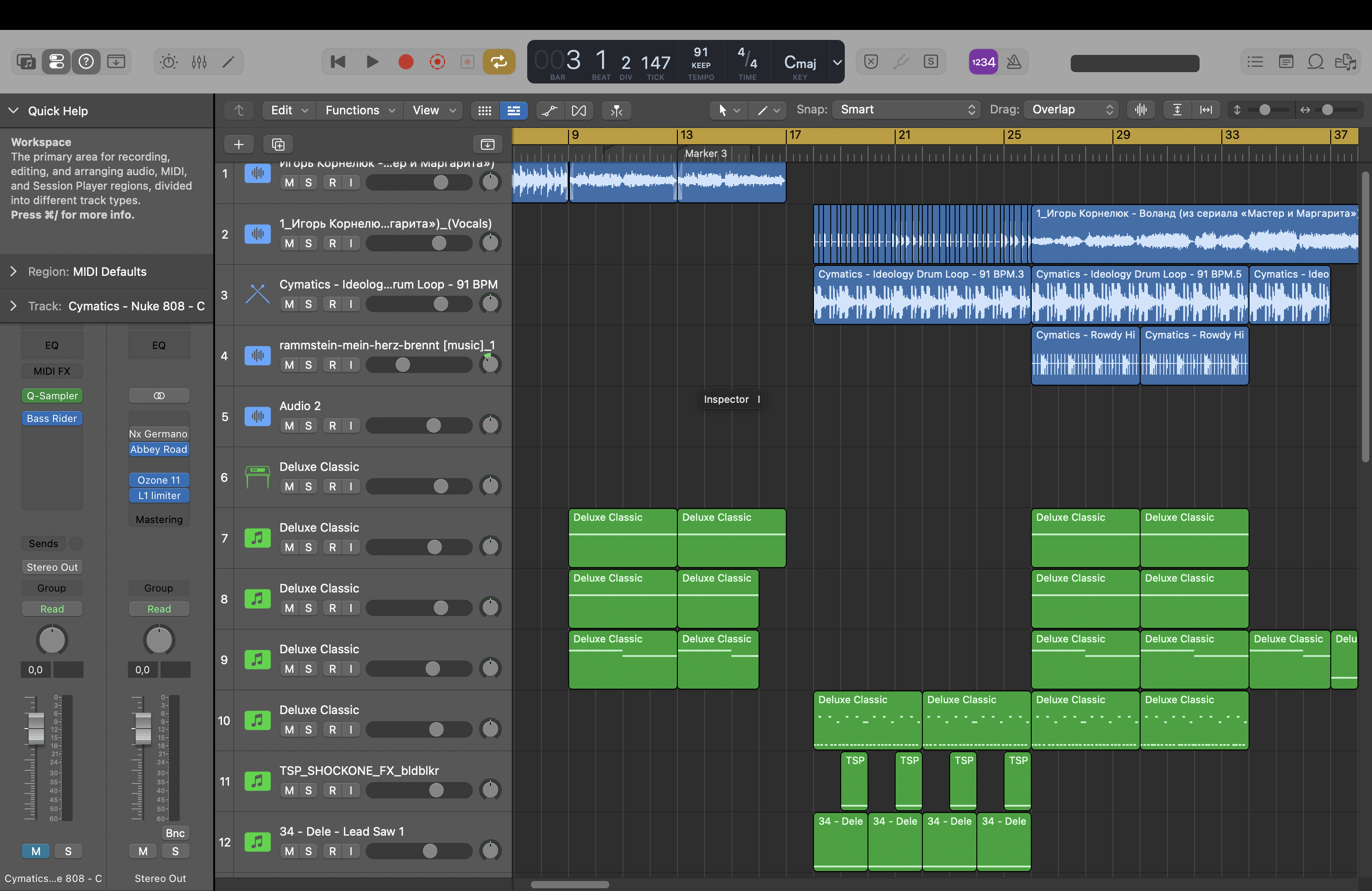Open the LCD display mode dropdown arrow
This screenshot has width=1372, height=891.
click(x=837, y=62)
